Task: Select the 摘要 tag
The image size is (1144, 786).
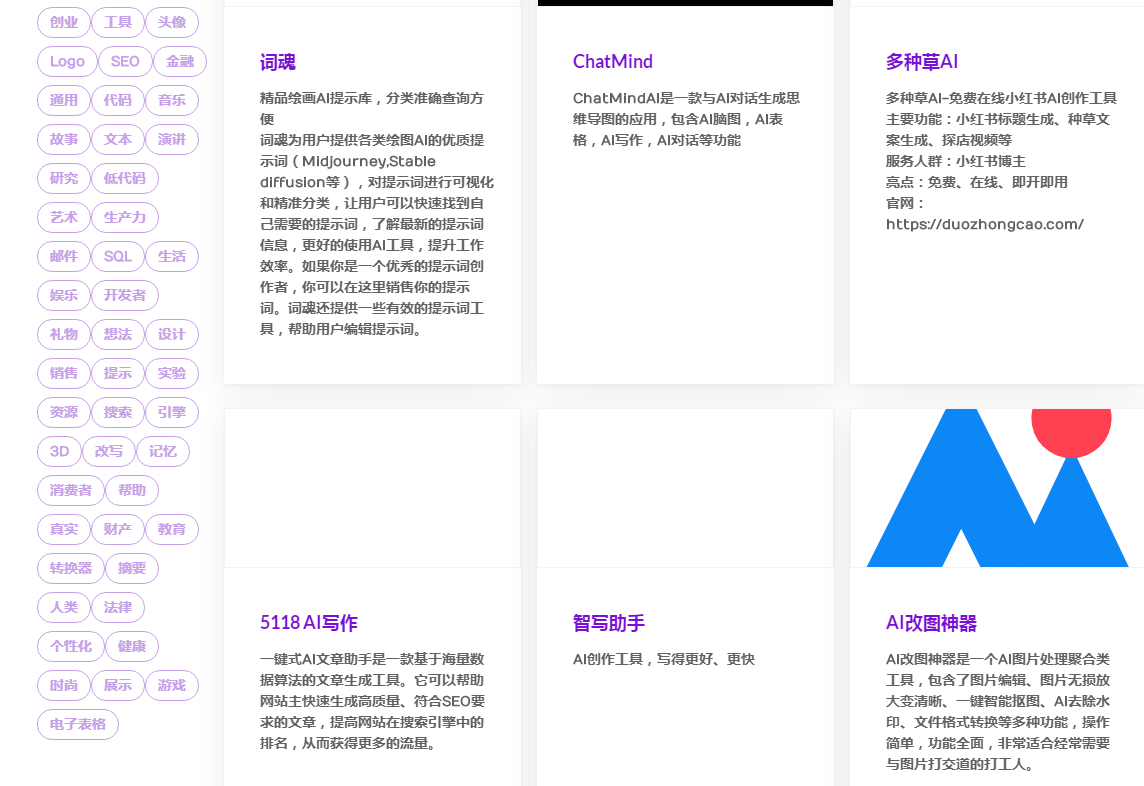Action: pyautogui.click(x=132, y=568)
